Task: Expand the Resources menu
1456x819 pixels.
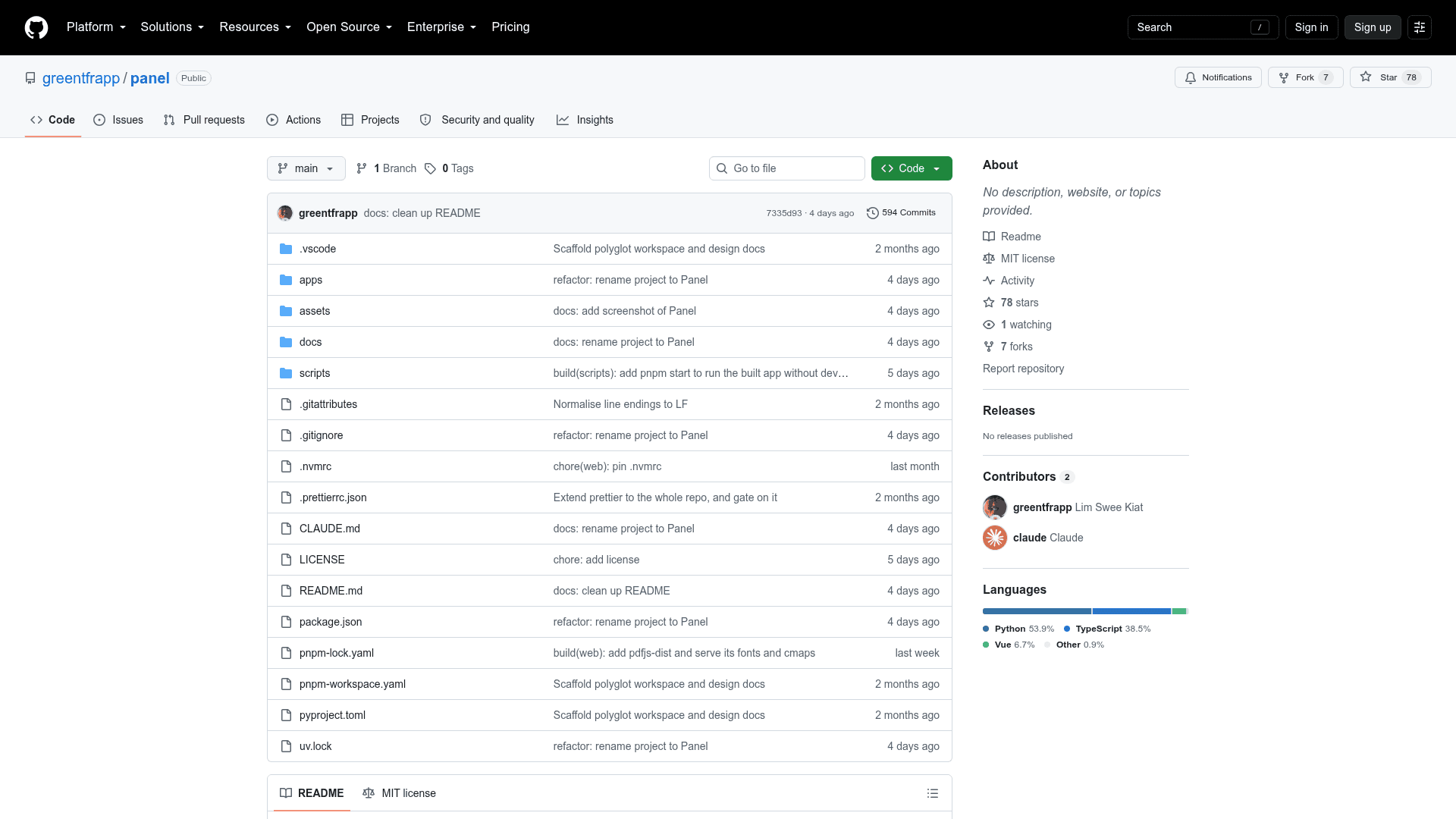Action: click(256, 27)
